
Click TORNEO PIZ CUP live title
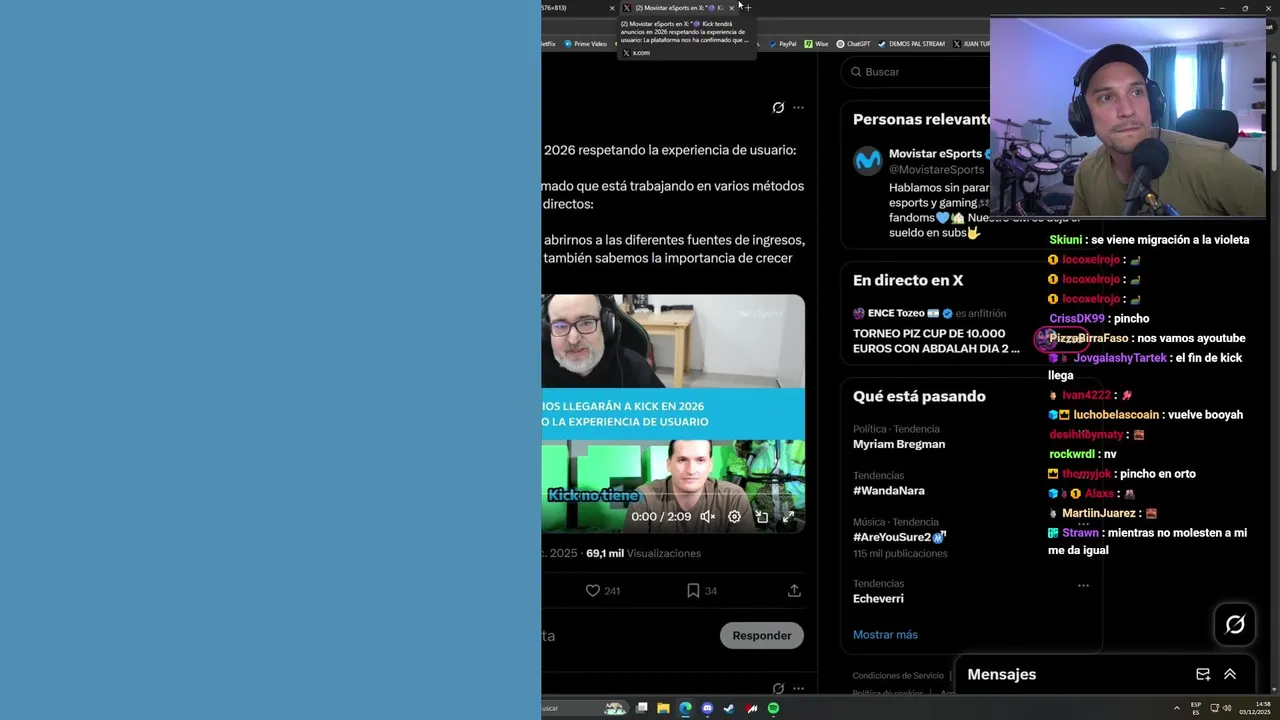tap(936, 341)
